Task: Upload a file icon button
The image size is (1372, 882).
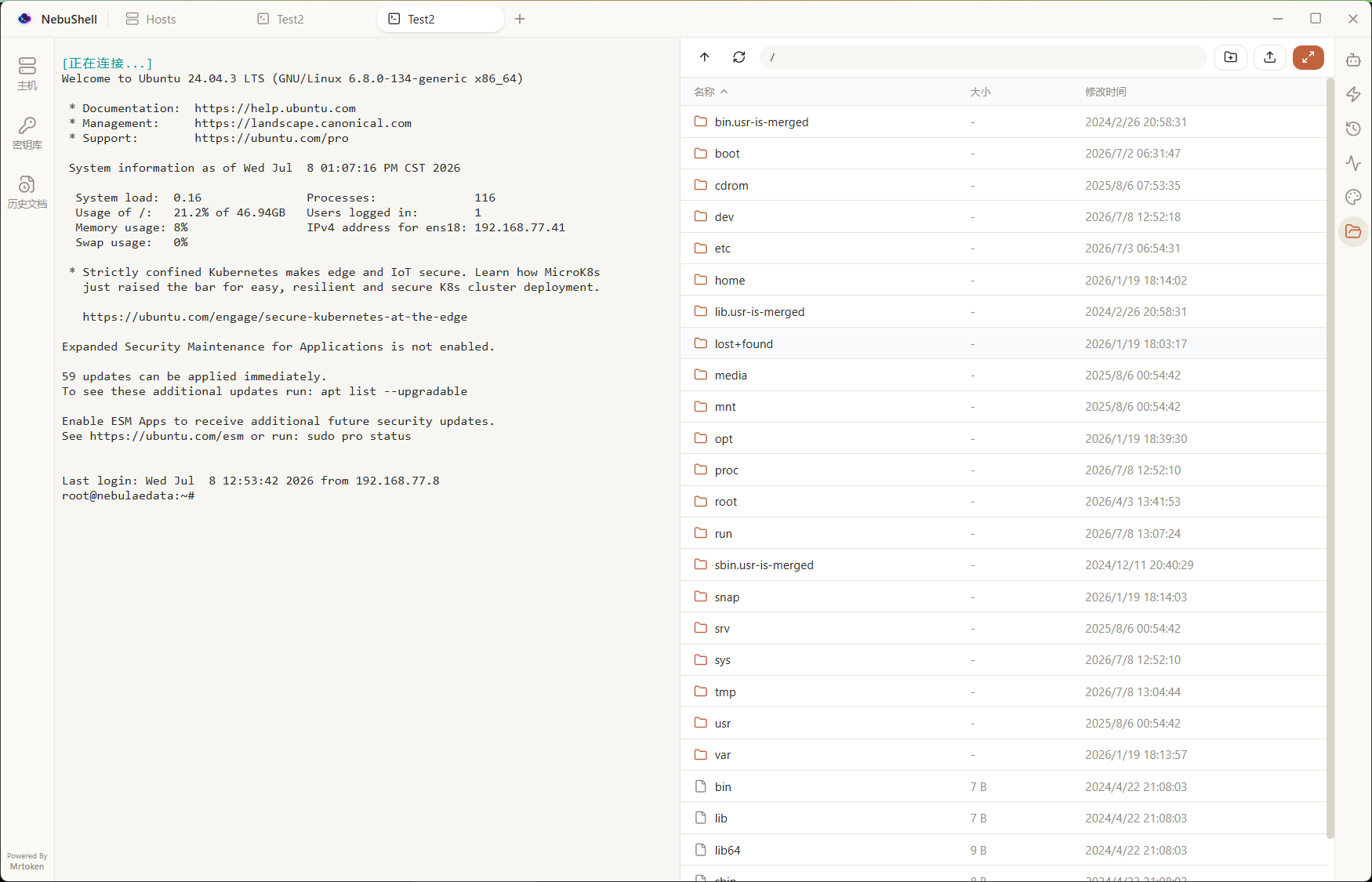Action: (1270, 57)
